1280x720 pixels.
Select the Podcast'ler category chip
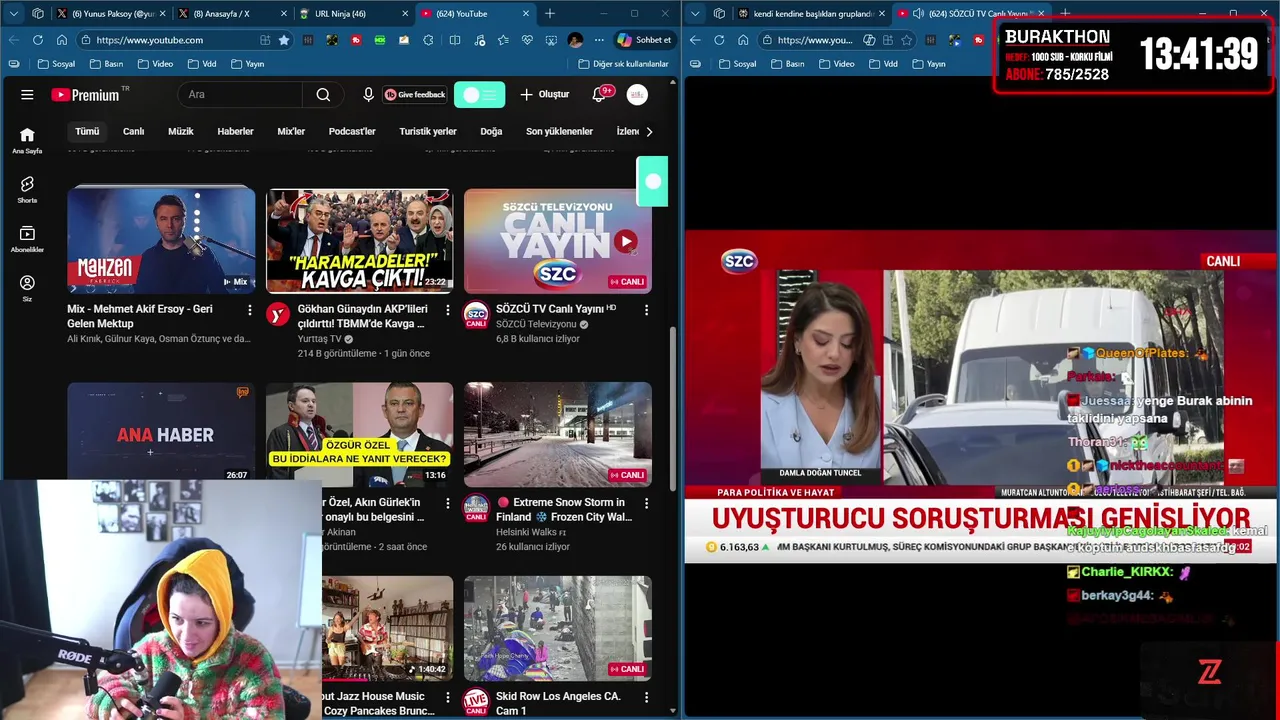point(352,131)
